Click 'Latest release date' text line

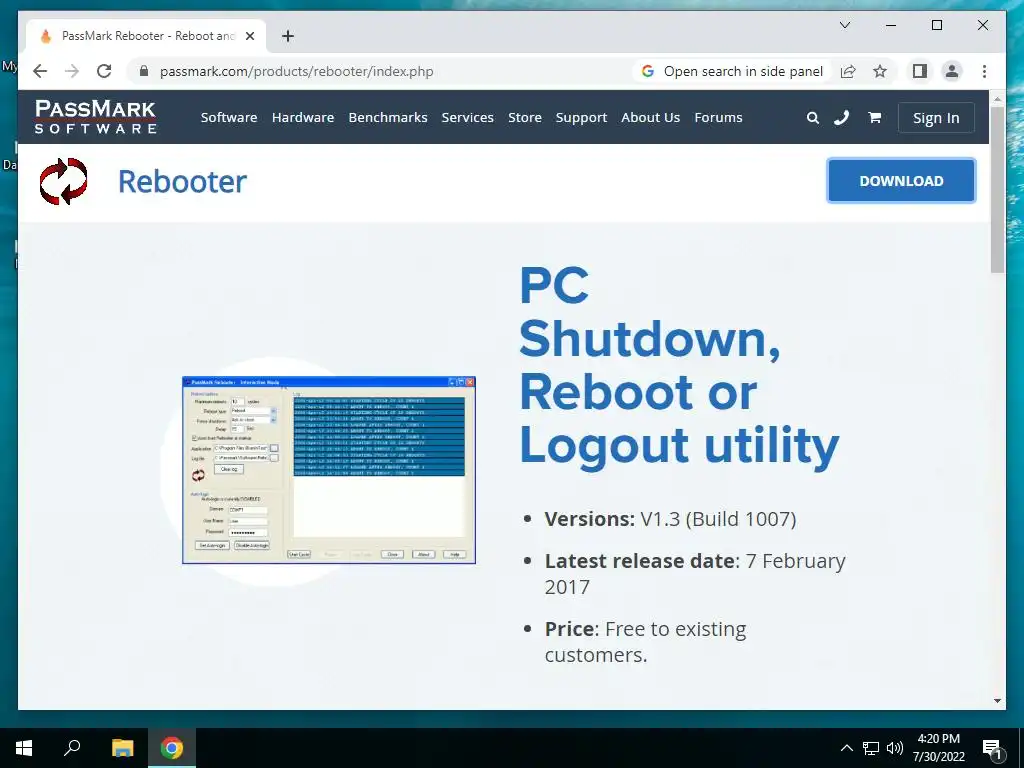pyautogui.click(x=695, y=574)
